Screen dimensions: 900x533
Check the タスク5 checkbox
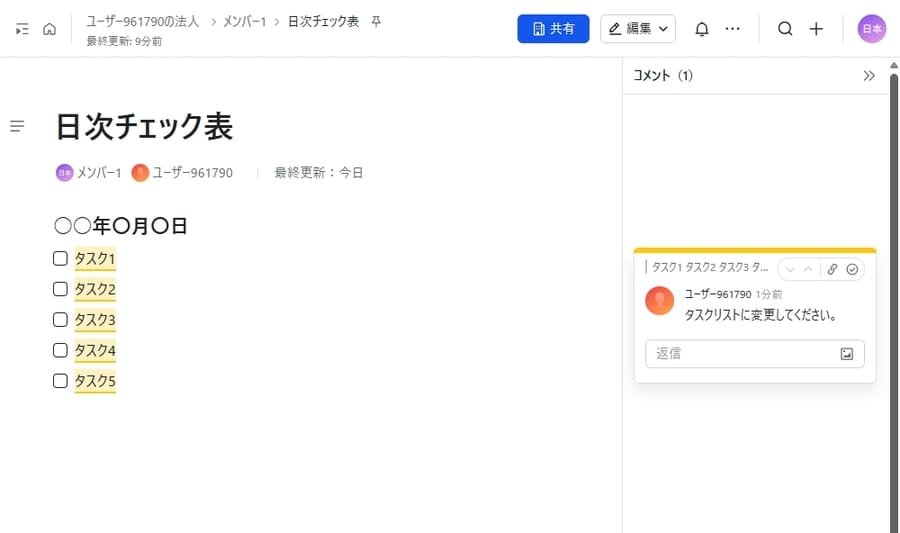60,381
